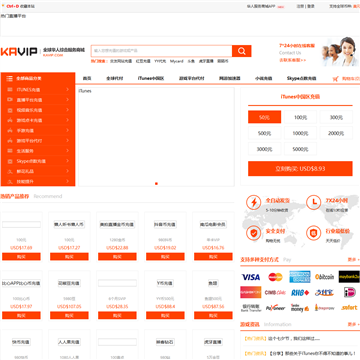The width and height of the screenshot is (360, 360).
Task: Select the 100元 recharge amount
Action: pos(300,117)
